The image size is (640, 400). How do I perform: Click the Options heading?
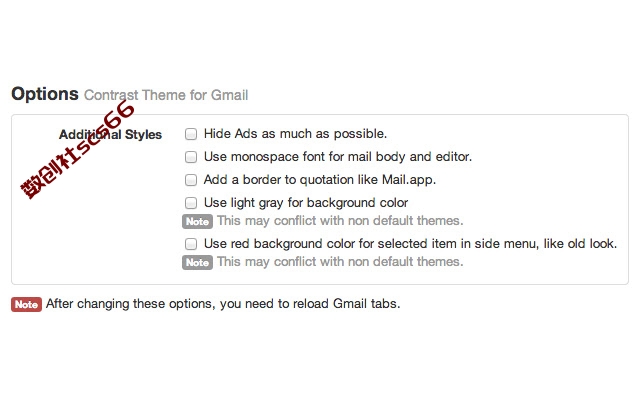(45, 94)
